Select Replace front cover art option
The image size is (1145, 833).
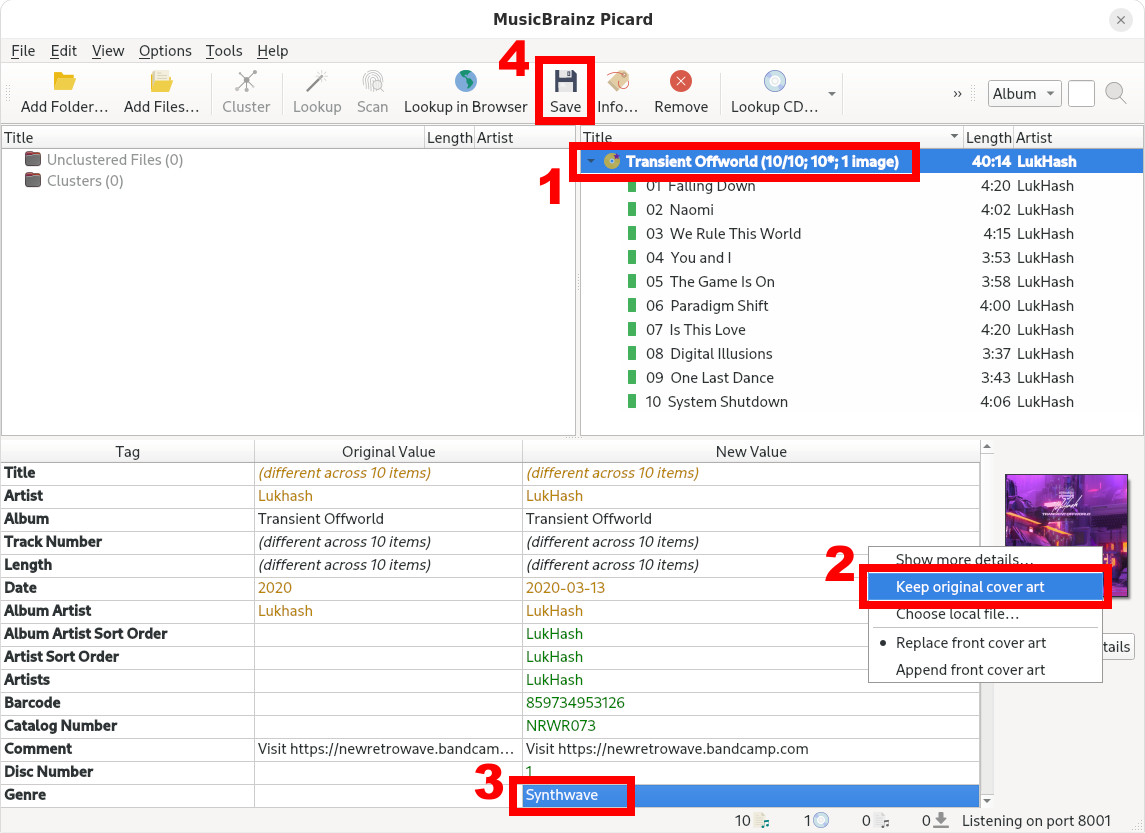[970, 643]
